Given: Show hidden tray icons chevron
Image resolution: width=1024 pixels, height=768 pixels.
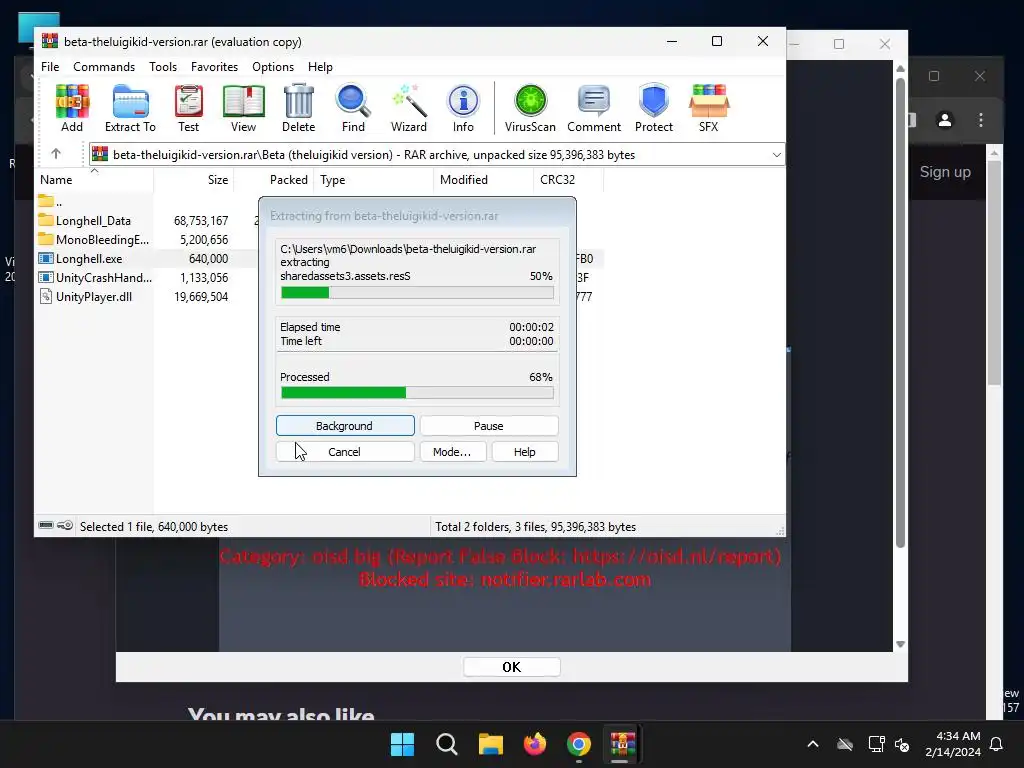Looking at the screenshot, I should [813, 744].
